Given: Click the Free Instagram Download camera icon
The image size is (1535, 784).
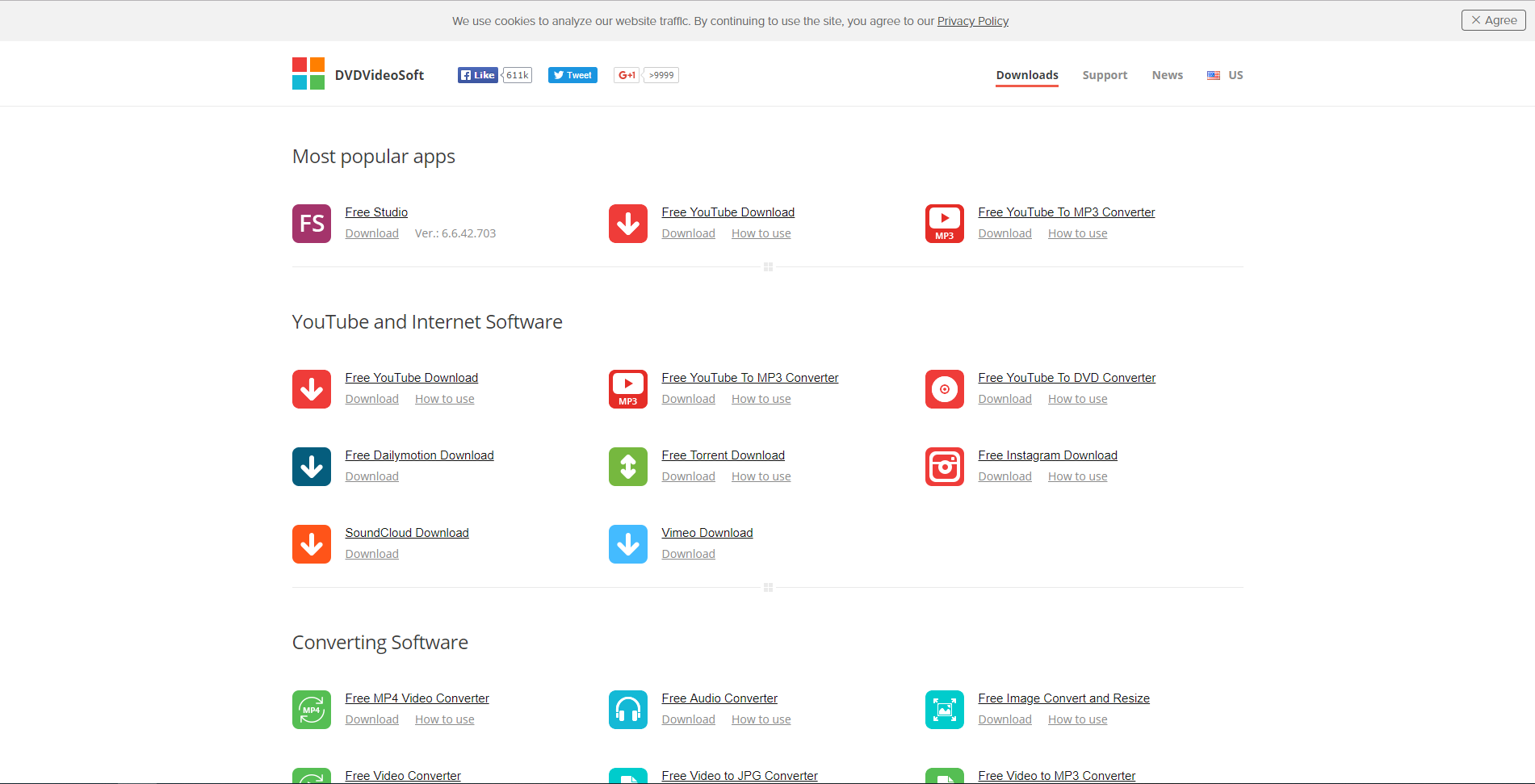Looking at the screenshot, I should coord(944,467).
